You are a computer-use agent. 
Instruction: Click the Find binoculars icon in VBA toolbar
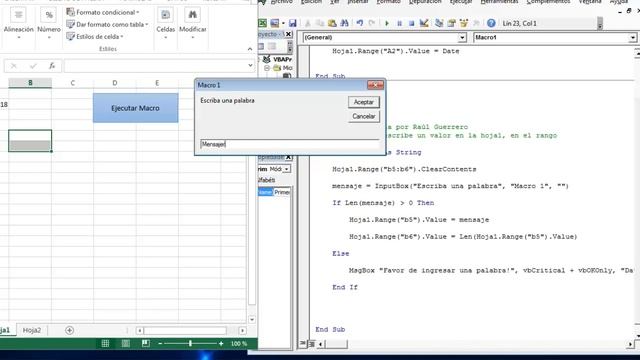[x=344, y=23]
